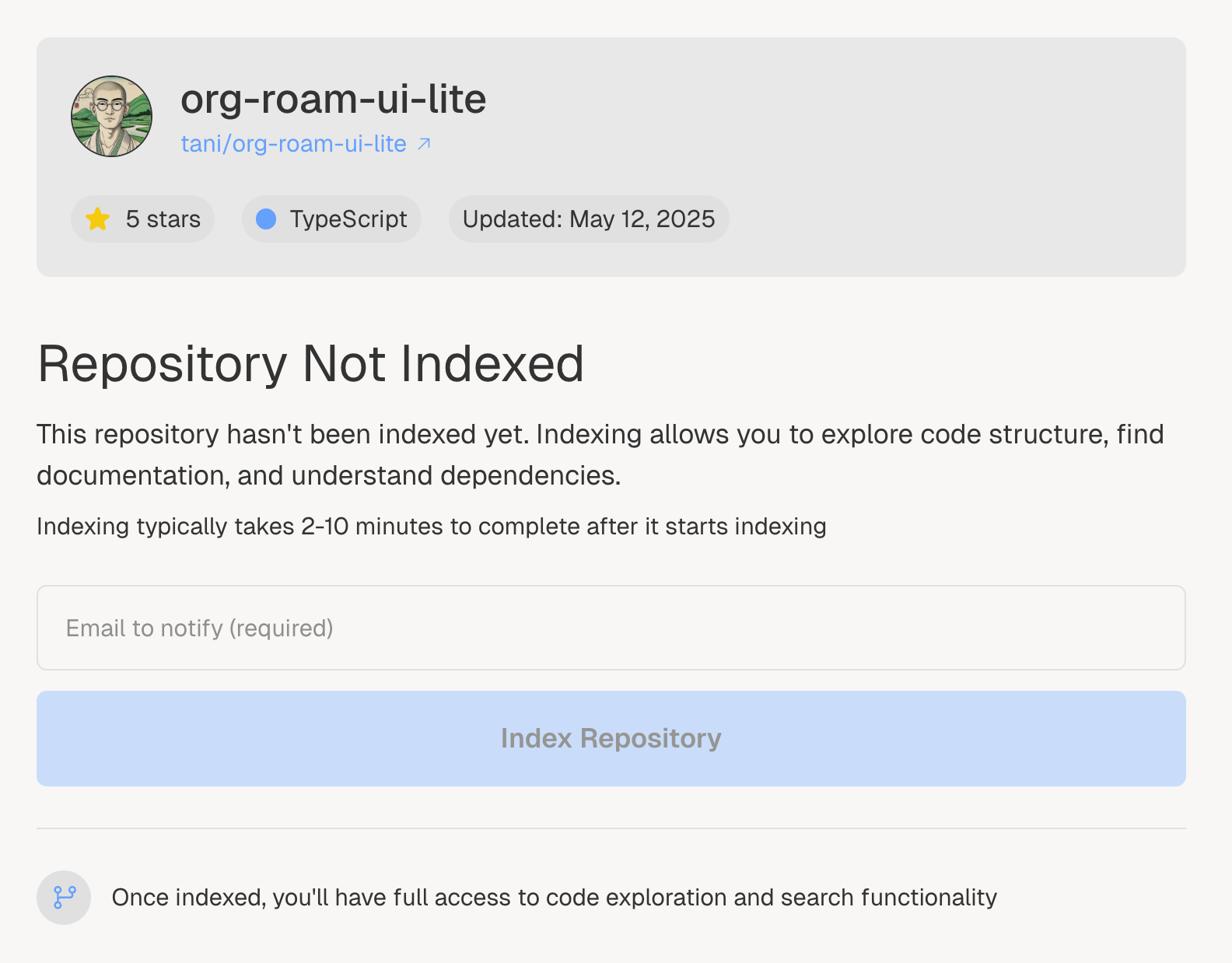
Task: Click the "Indexing typically takes 2-10 minutes" note
Action: (431, 527)
